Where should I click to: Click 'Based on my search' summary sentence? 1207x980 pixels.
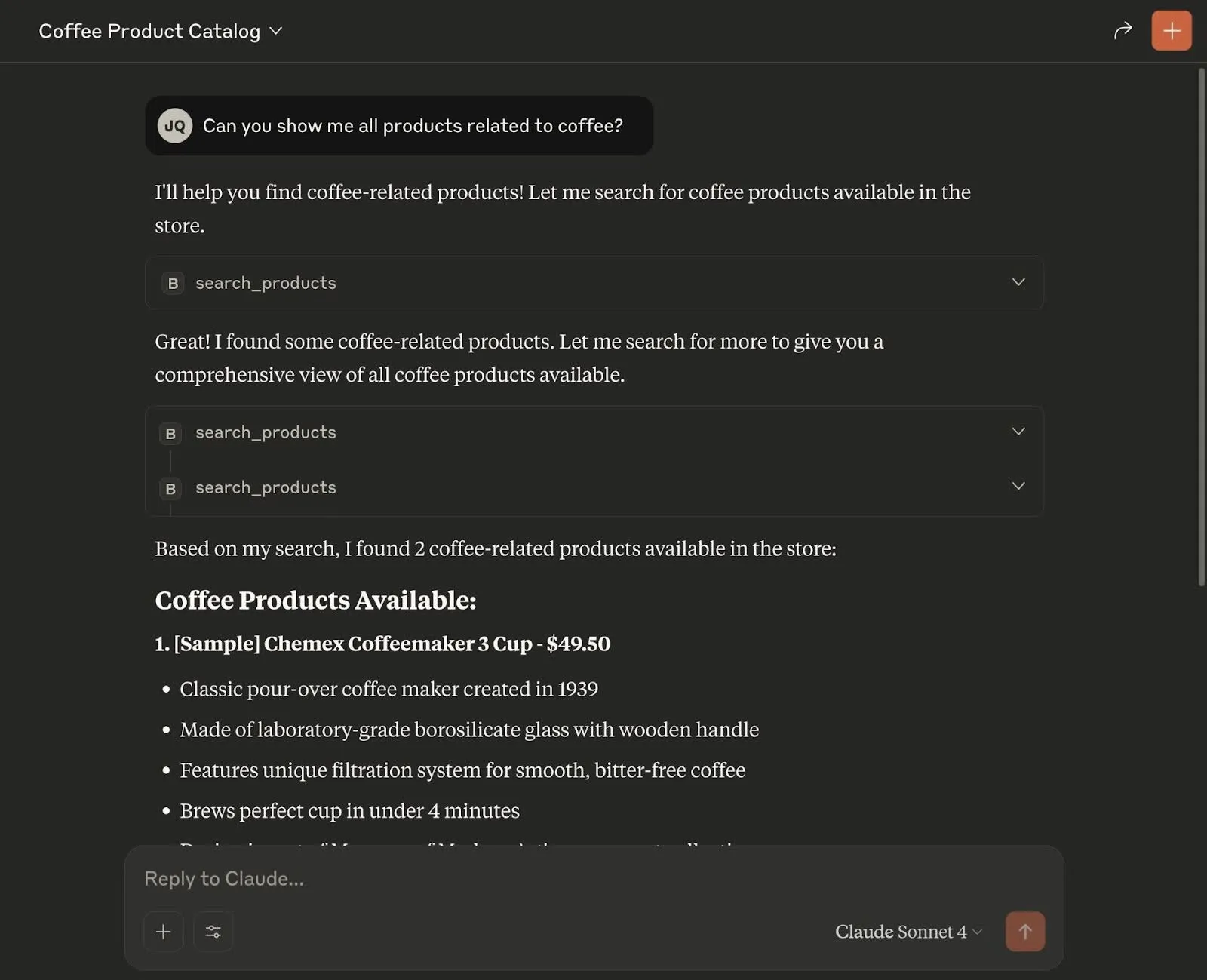(496, 548)
